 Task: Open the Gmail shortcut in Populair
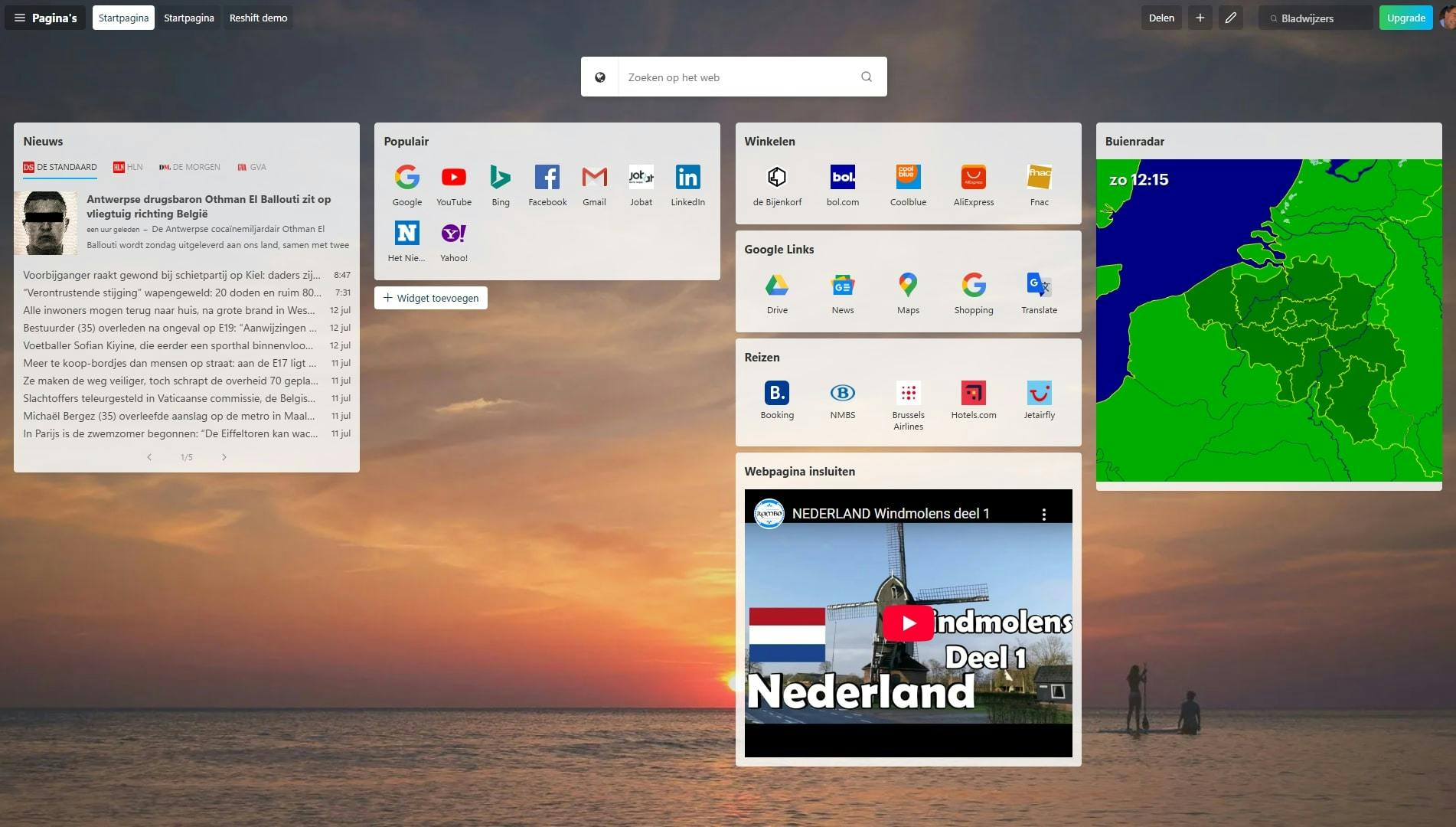pos(594,184)
